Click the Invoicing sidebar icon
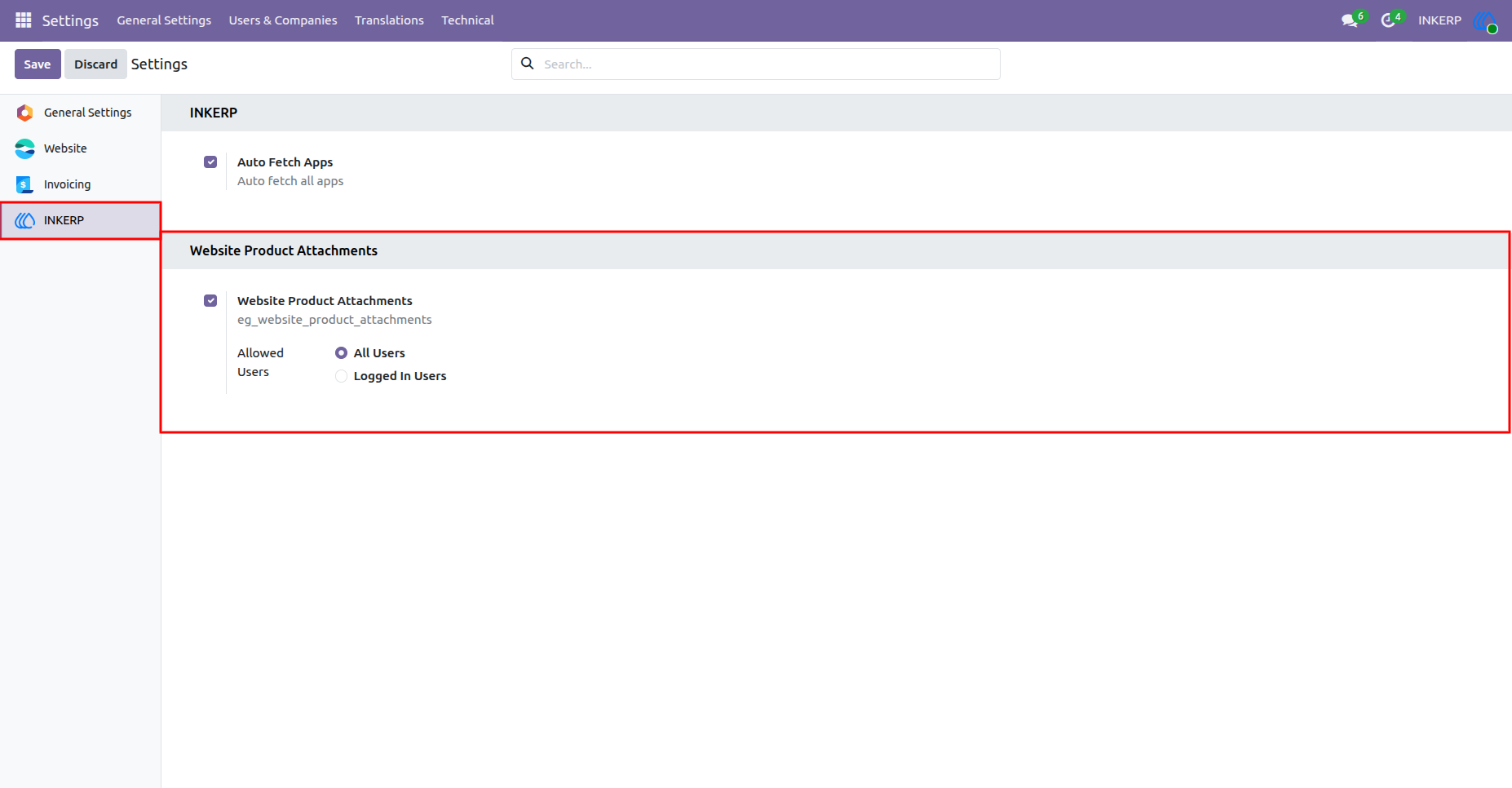The height and width of the screenshot is (788, 1512). (x=24, y=184)
